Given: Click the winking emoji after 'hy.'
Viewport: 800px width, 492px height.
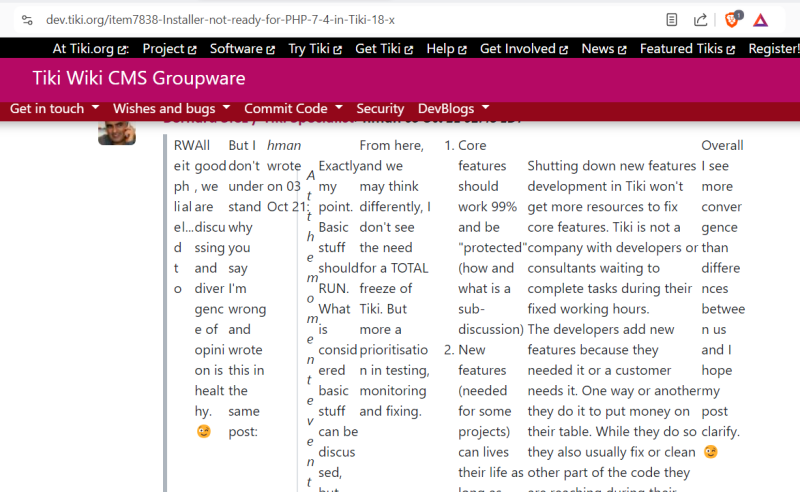Looking at the screenshot, I should point(204,431).
